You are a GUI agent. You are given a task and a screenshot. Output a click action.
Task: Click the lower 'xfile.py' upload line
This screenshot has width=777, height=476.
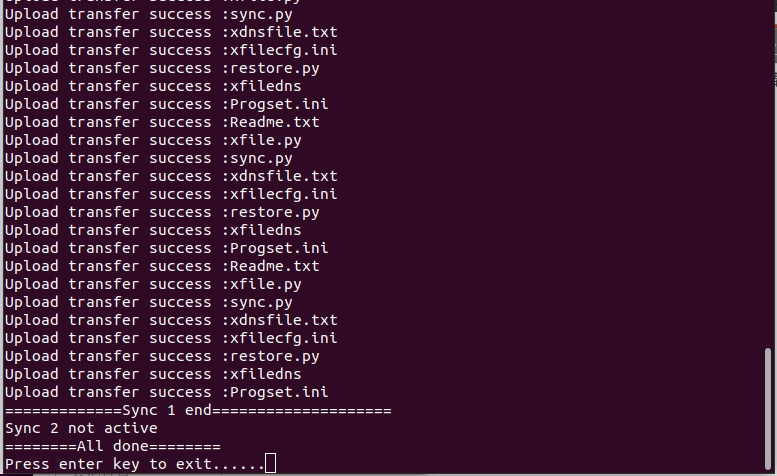153,284
